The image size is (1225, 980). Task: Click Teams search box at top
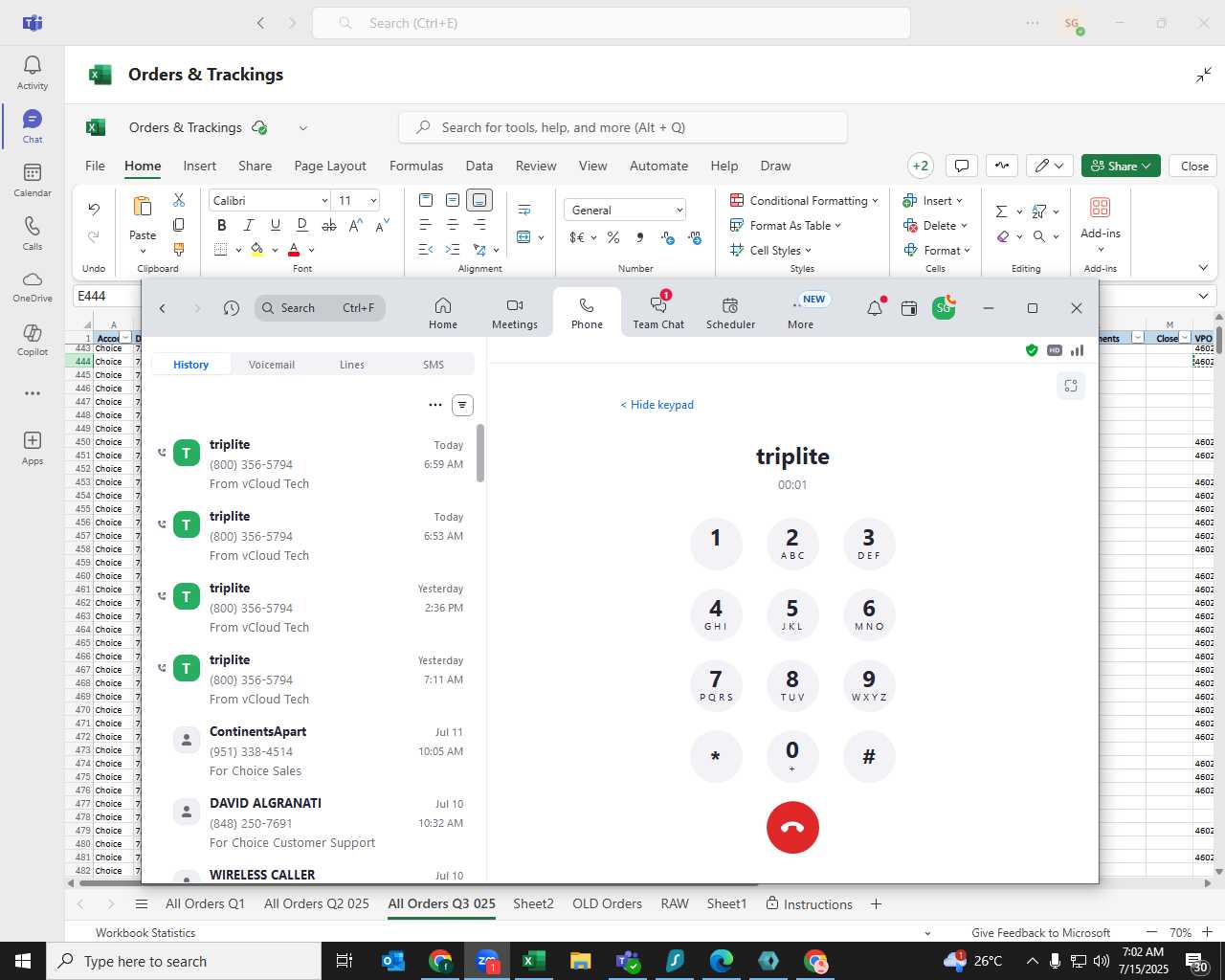611,23
